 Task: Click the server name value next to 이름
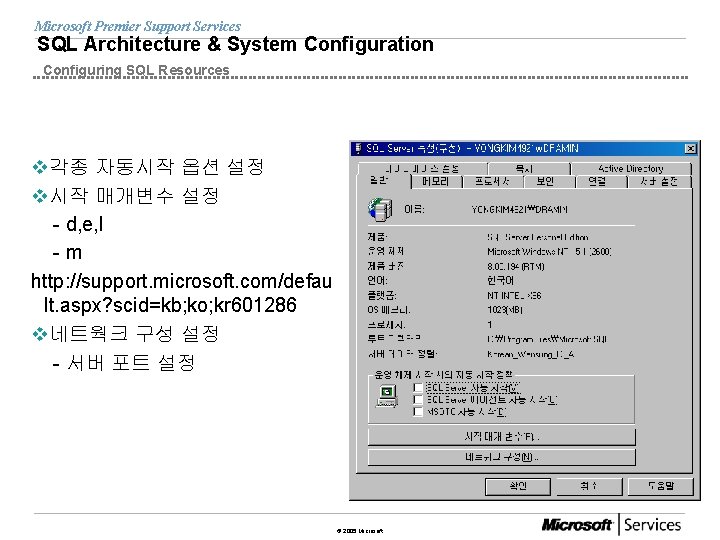click(x=519, y=210)
